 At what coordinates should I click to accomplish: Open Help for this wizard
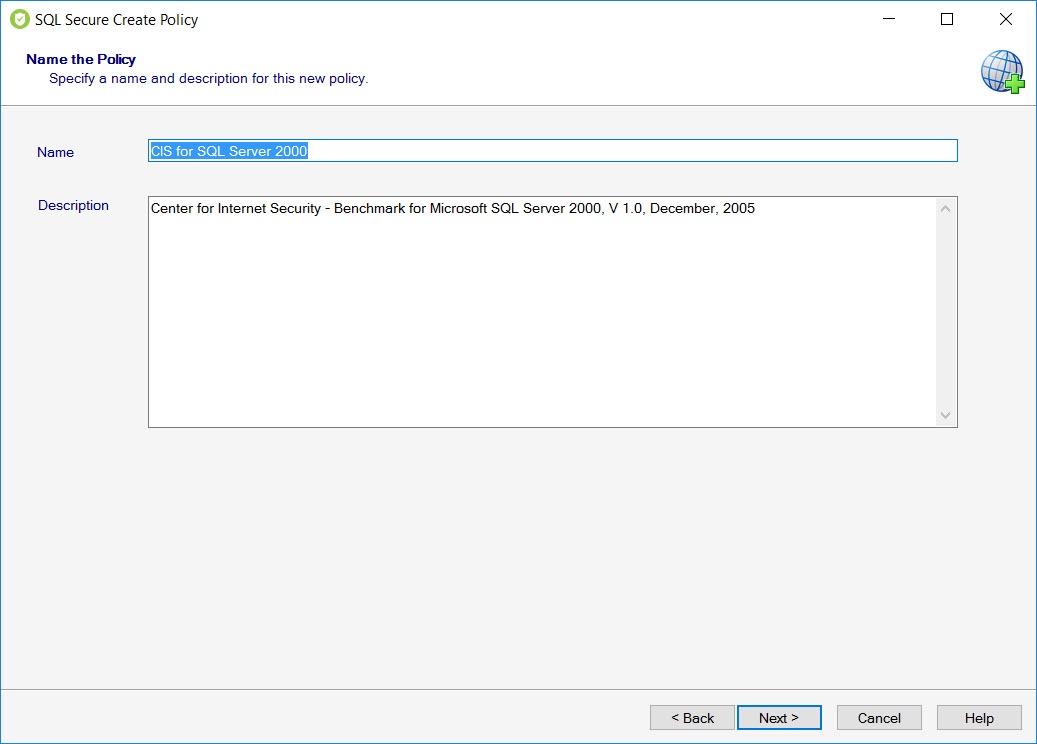979,718
